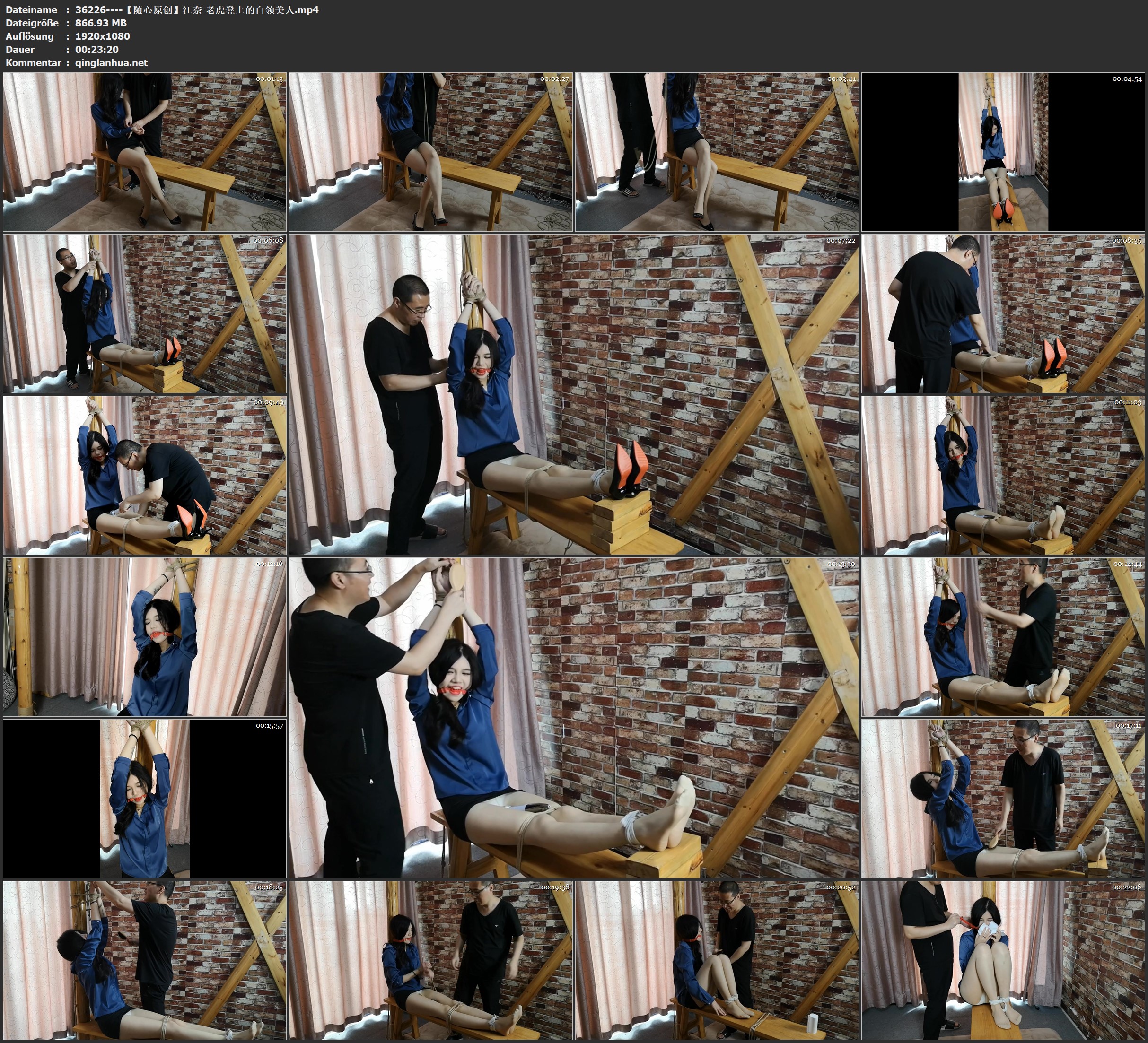Image resolution: width=1148 pixels, height=1043 pixels.
Task: Open the thumbnail timestamped 00:17:11
Action: (x=1003, y=799)
